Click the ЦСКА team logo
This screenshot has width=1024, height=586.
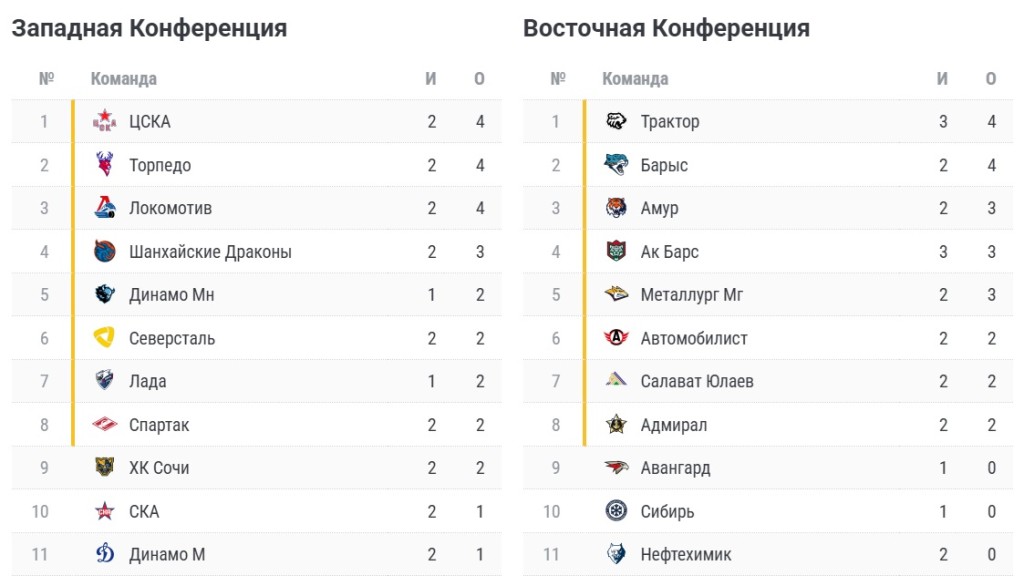point(104,121)
